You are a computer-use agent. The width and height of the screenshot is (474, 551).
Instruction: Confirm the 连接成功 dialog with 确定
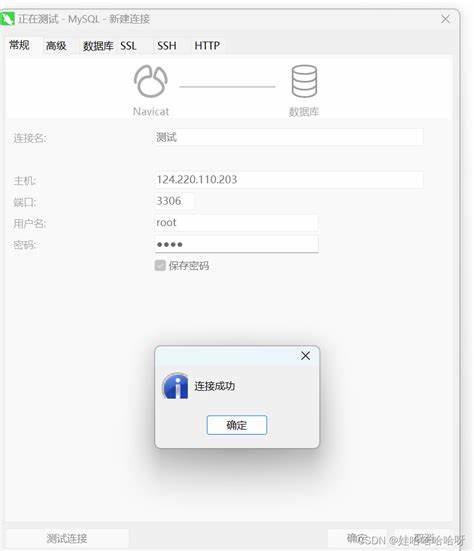point(237,425)
